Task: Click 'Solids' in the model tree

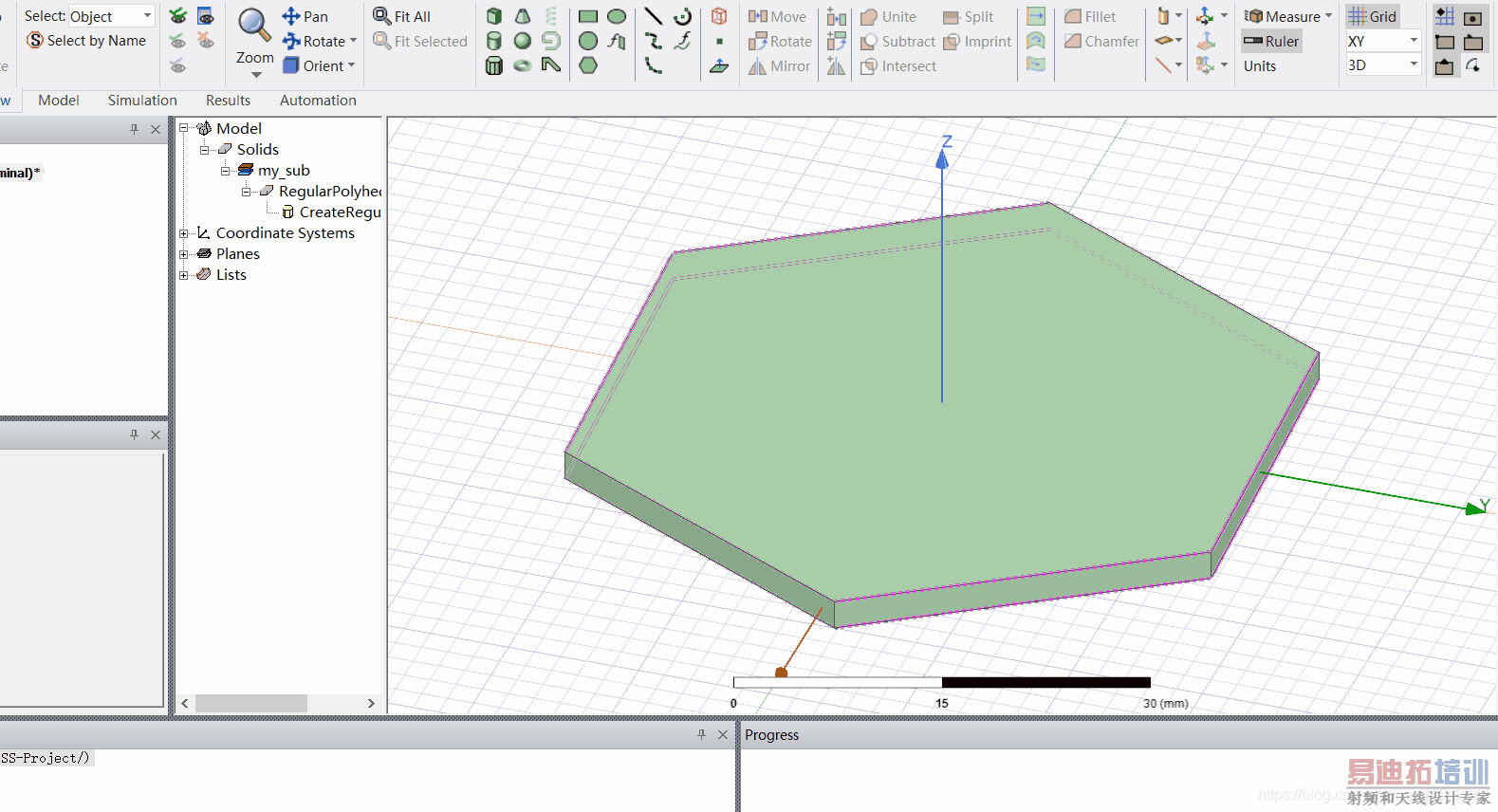Action: (258, 150)
